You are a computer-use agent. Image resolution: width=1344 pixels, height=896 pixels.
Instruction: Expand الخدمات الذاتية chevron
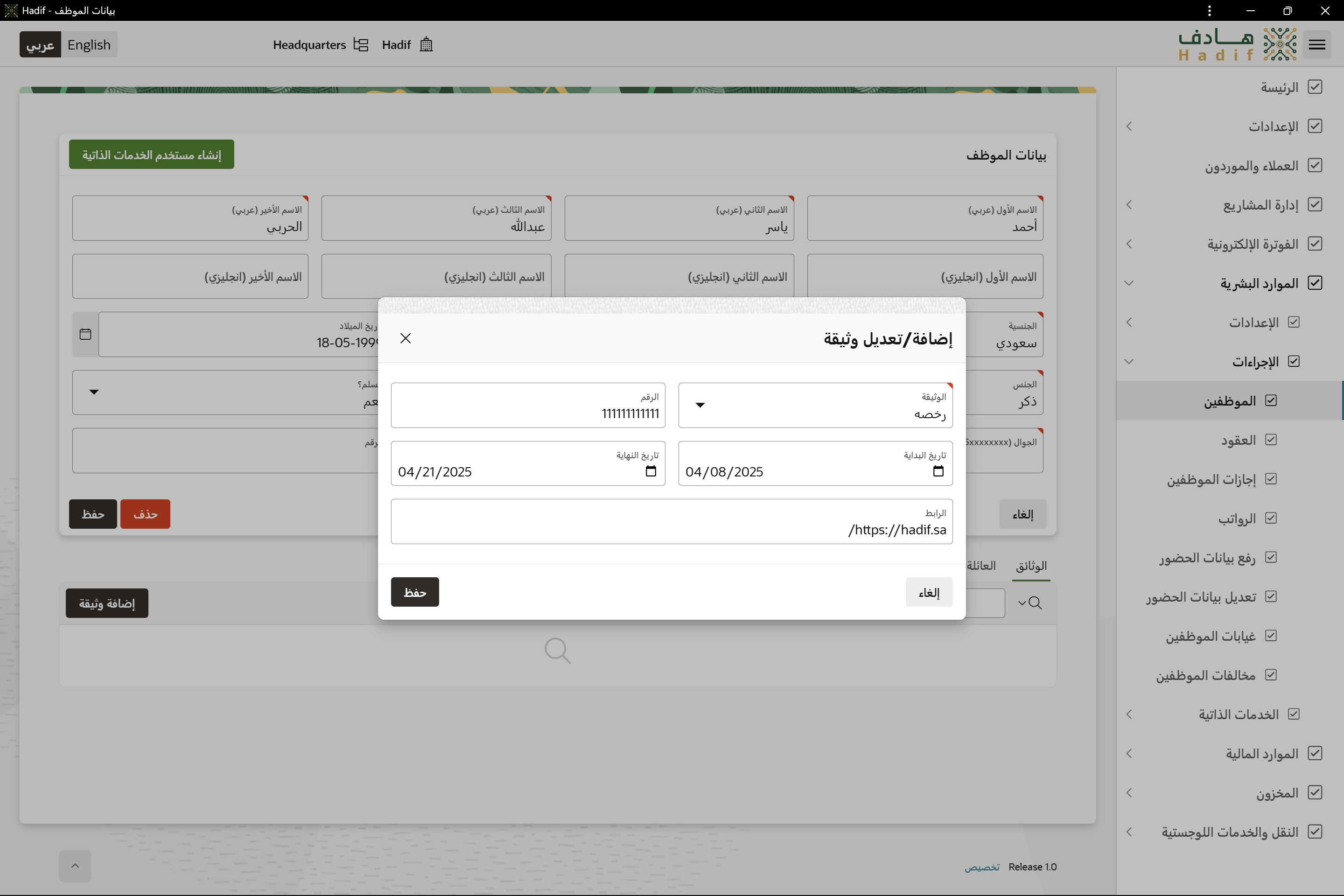click(1128, 714)
